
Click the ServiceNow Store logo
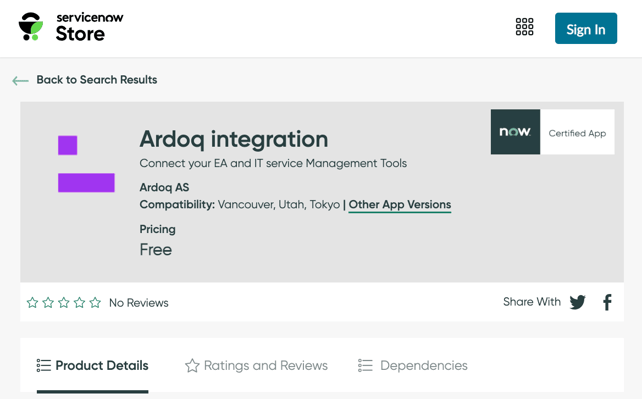(71, 27)
